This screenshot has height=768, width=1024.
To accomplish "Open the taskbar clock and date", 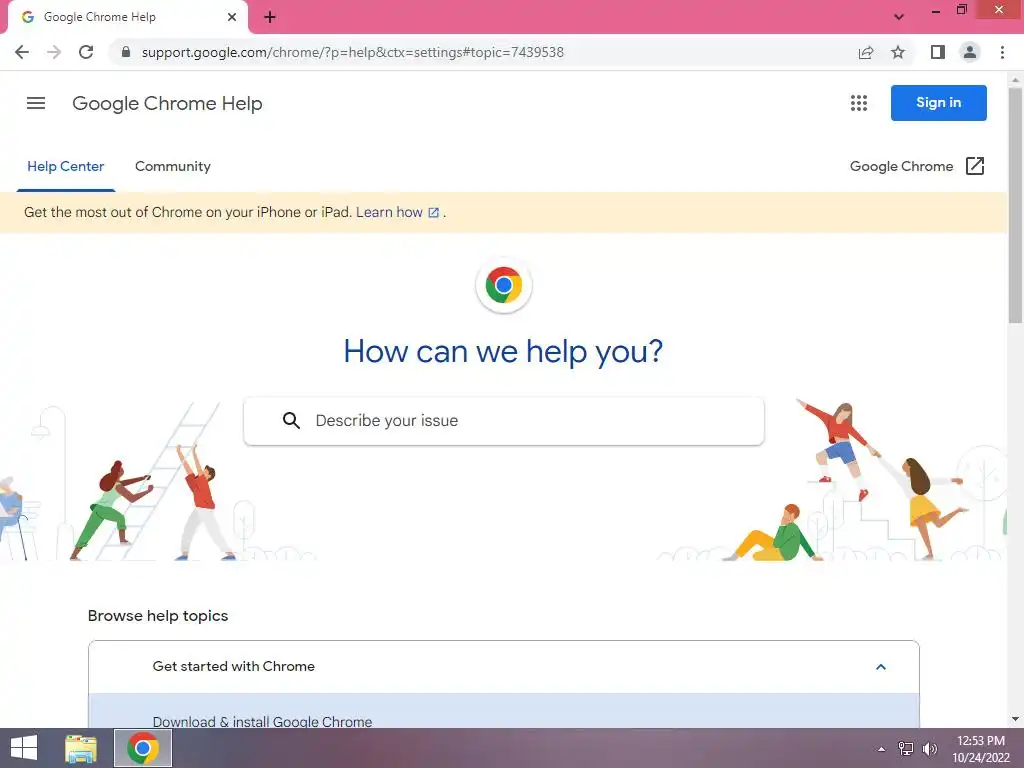I will coord(981,749).
